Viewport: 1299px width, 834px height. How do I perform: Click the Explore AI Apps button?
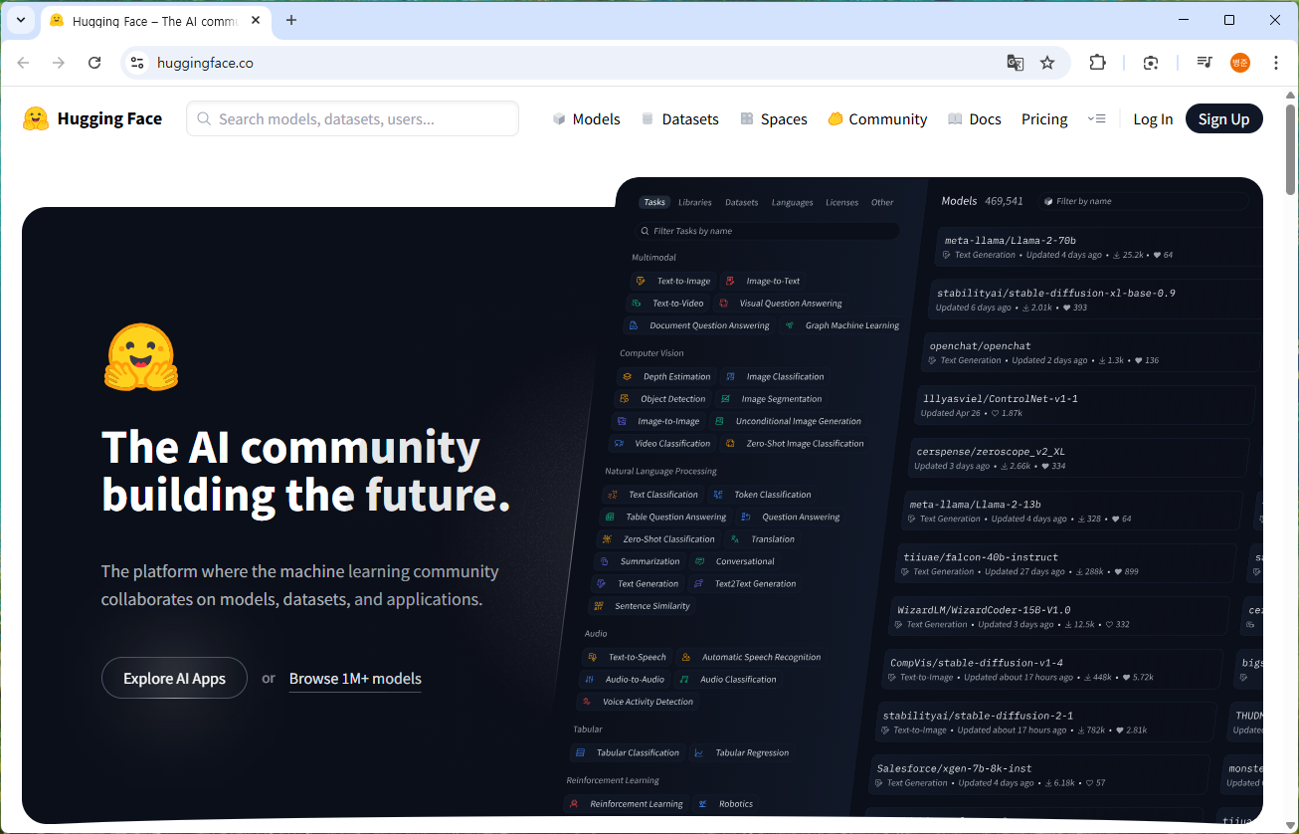point(174,678)
